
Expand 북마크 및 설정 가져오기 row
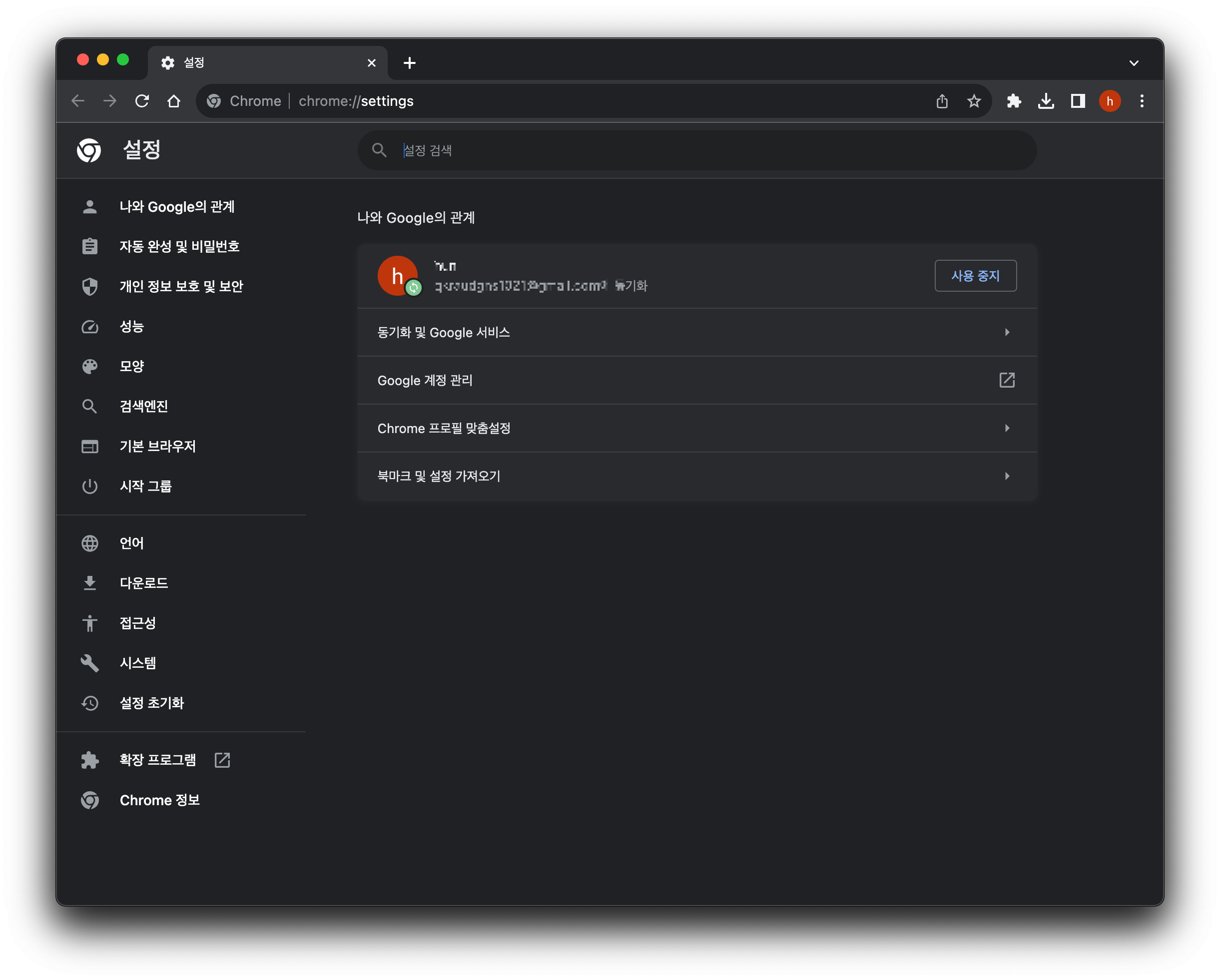pyautogui.click(x=696, y=476)
